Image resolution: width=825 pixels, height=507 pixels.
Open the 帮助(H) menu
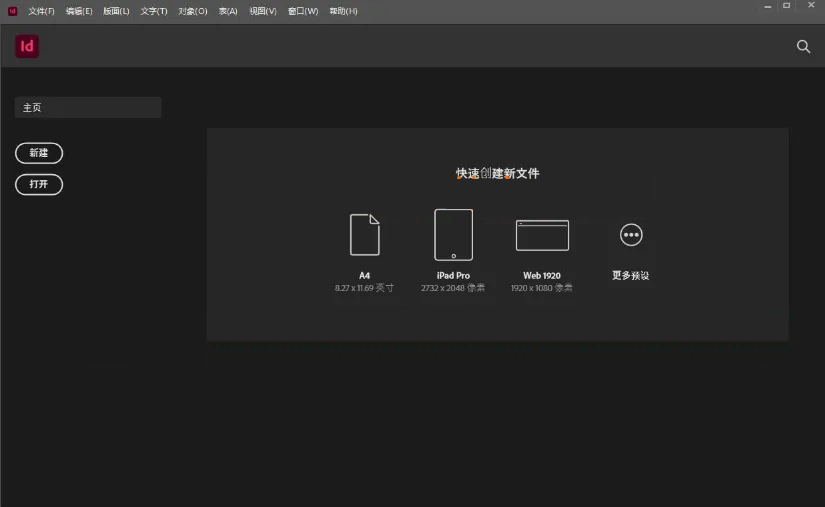pos(343,11)
